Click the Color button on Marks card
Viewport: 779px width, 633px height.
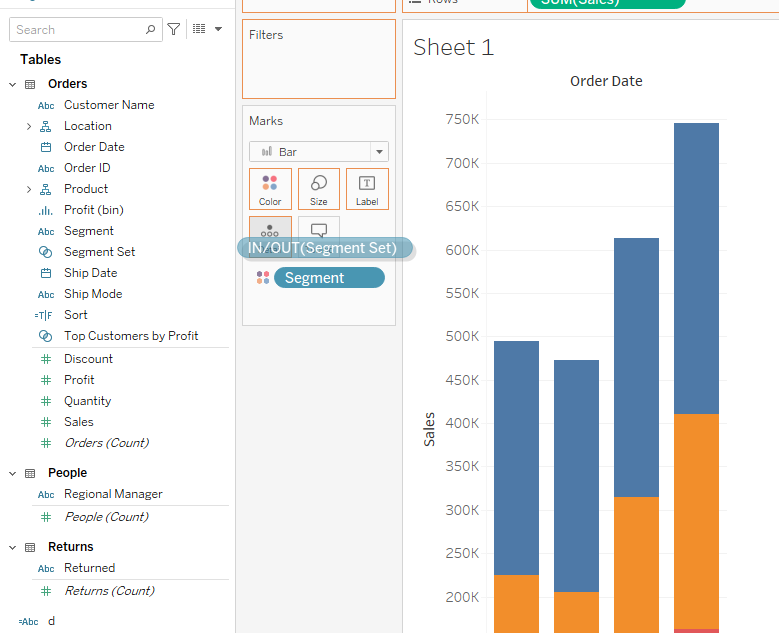[x=270, y=189]
